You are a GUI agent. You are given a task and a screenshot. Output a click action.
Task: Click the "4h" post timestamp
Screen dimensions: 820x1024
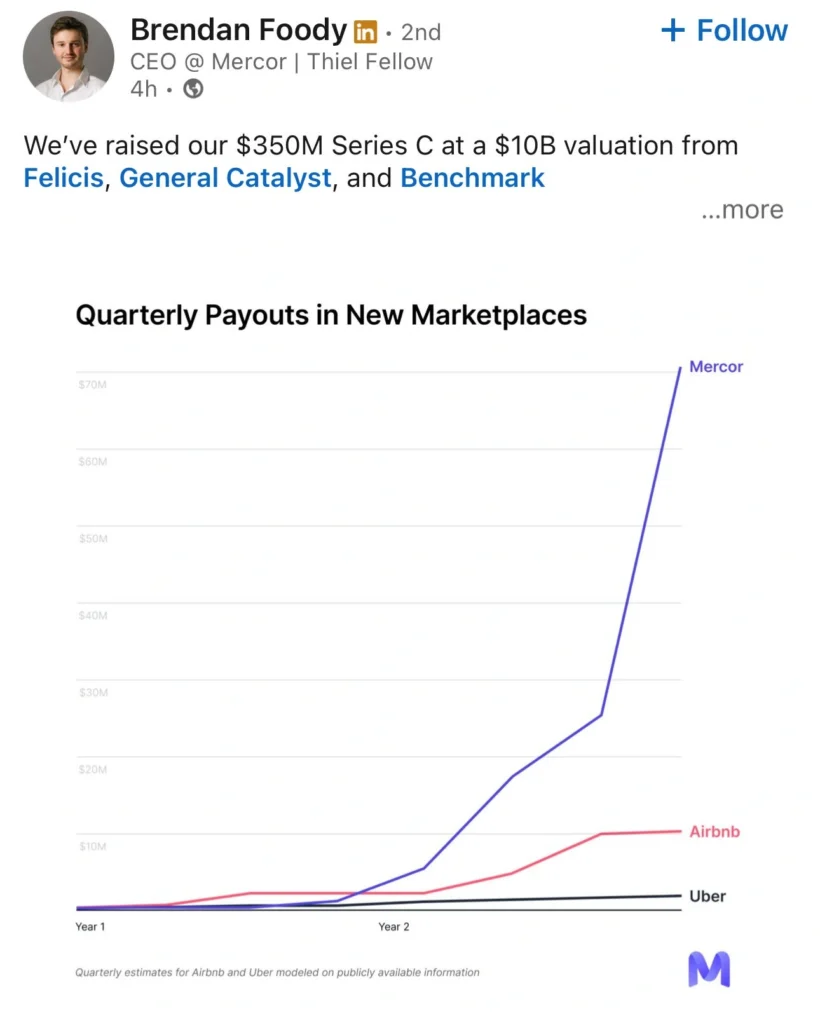(x=141, y=91)
